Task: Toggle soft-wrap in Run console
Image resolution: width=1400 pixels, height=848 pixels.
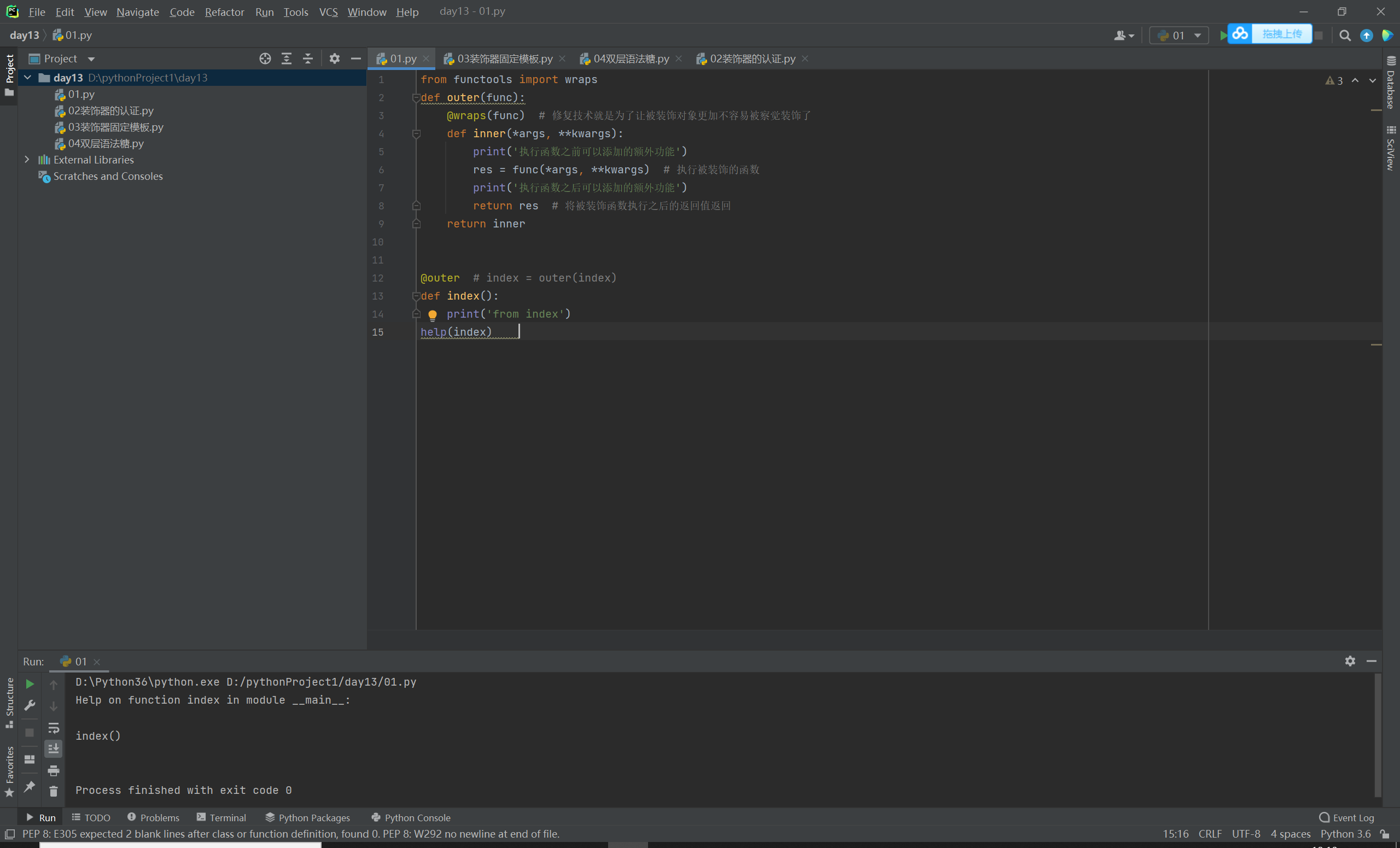Action: coord(54,728)
